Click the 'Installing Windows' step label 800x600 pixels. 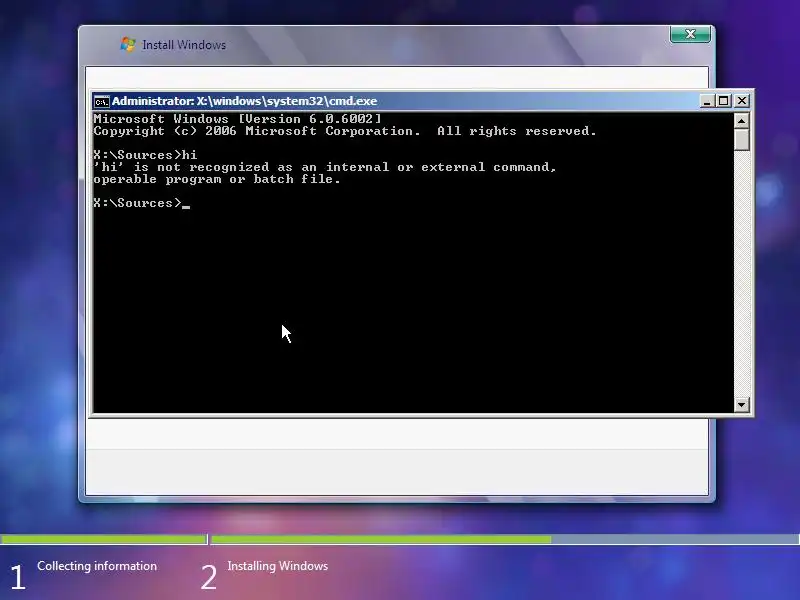(x=278, y=566)
